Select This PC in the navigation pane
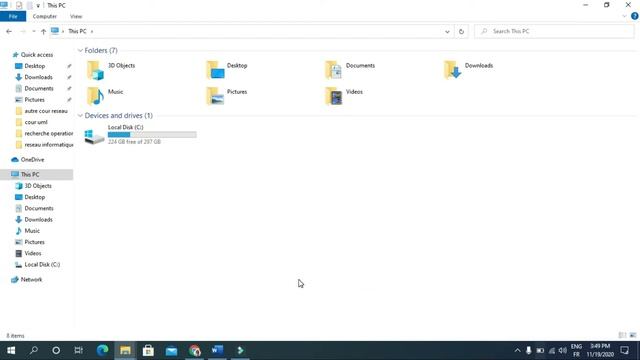 coord(30,174)
